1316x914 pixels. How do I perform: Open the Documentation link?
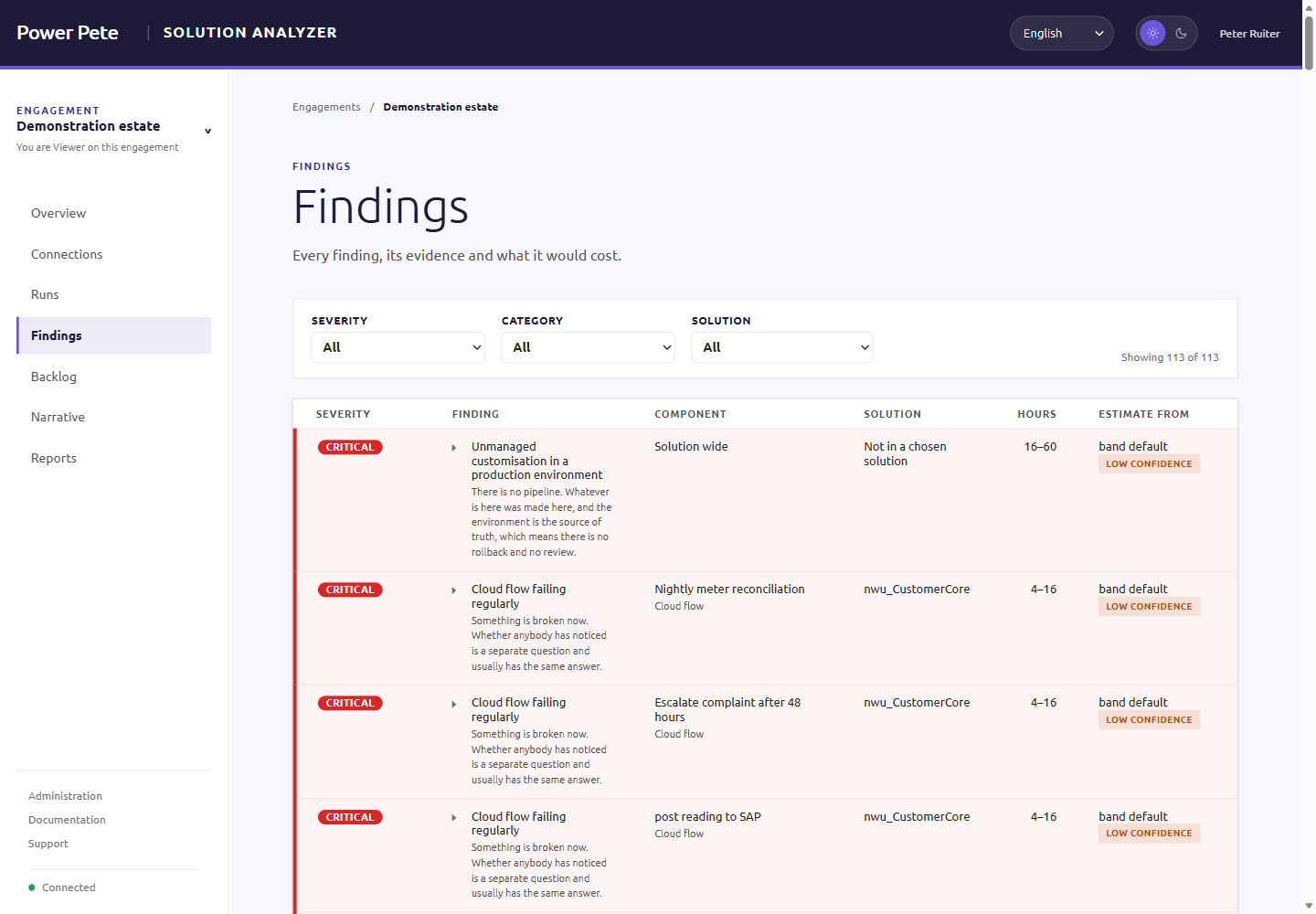[67, 820]
